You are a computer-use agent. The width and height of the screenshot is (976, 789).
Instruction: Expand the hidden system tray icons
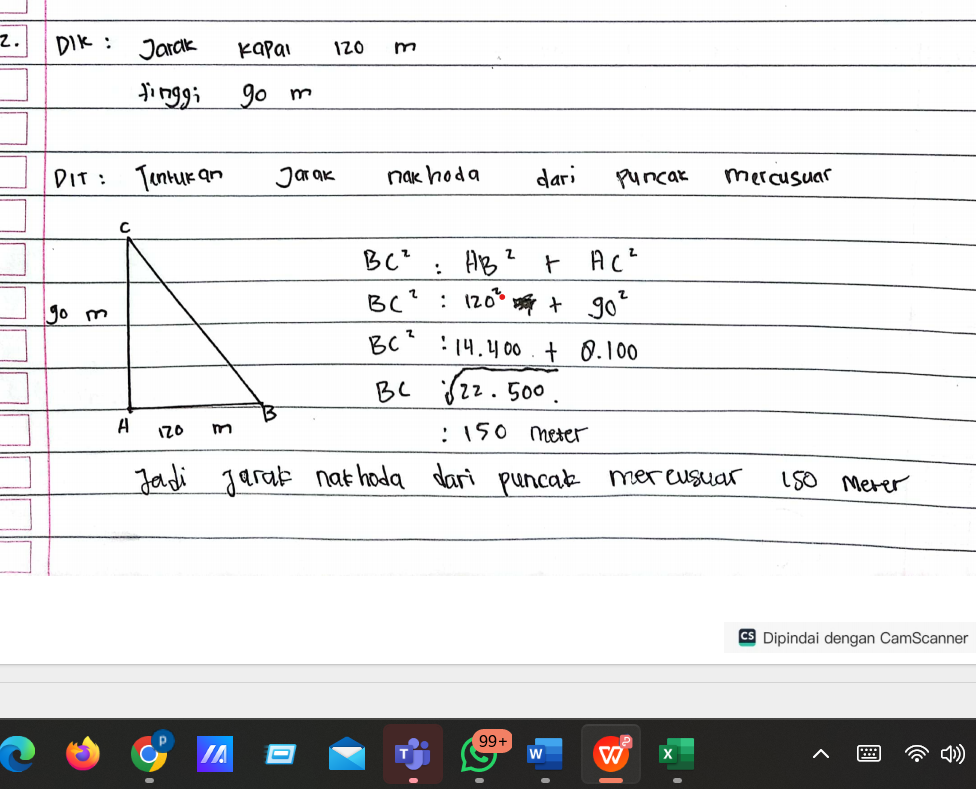pyautogui.click(x=820, y=754)
